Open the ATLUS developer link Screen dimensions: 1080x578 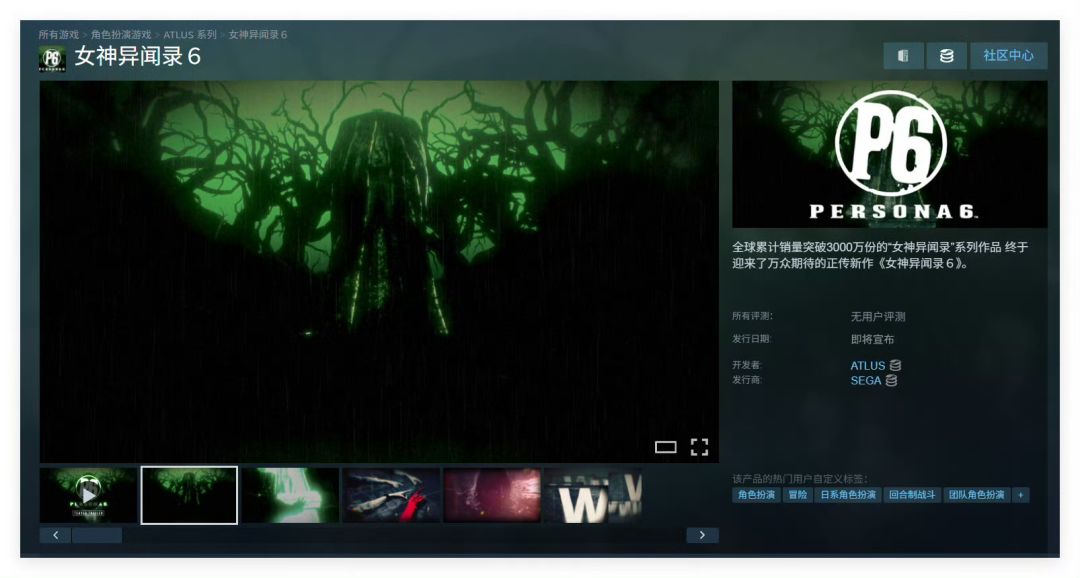pos(867,366)
